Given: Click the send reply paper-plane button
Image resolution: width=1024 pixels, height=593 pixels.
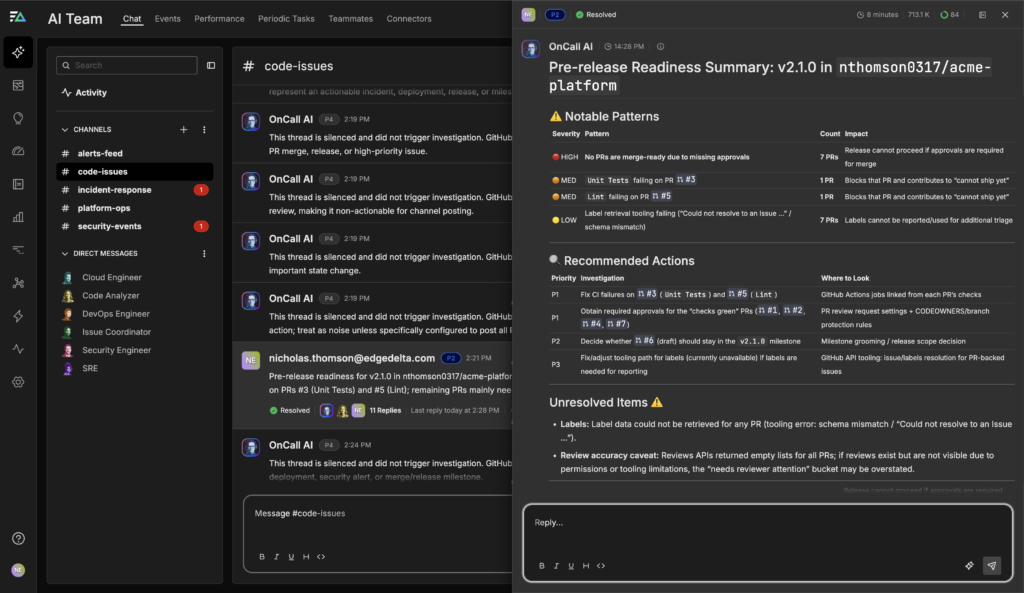Looking at the screenshot, I should click(991, 565).
